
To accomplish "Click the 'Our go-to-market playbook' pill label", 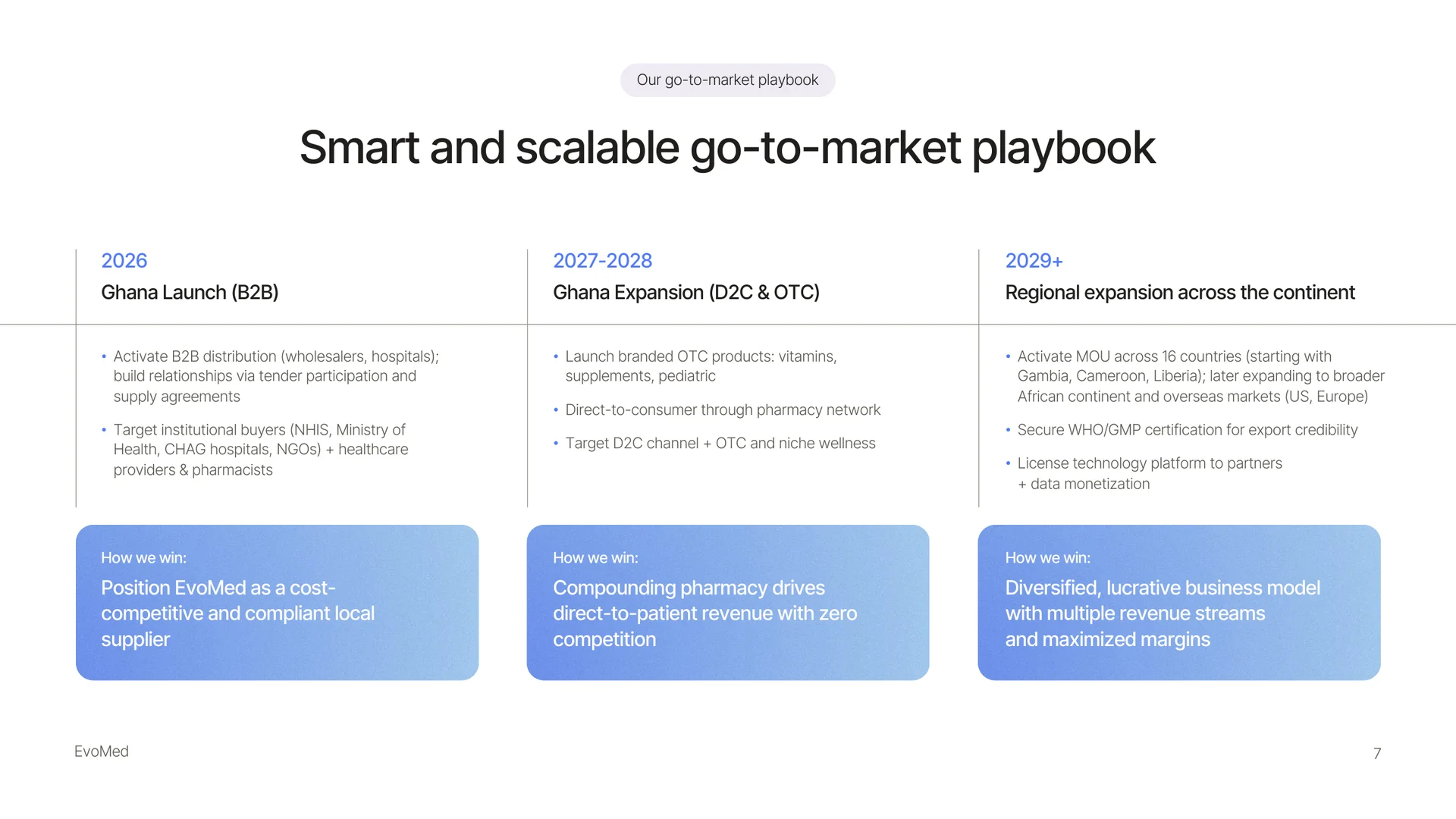I will [x=727, y=80].
